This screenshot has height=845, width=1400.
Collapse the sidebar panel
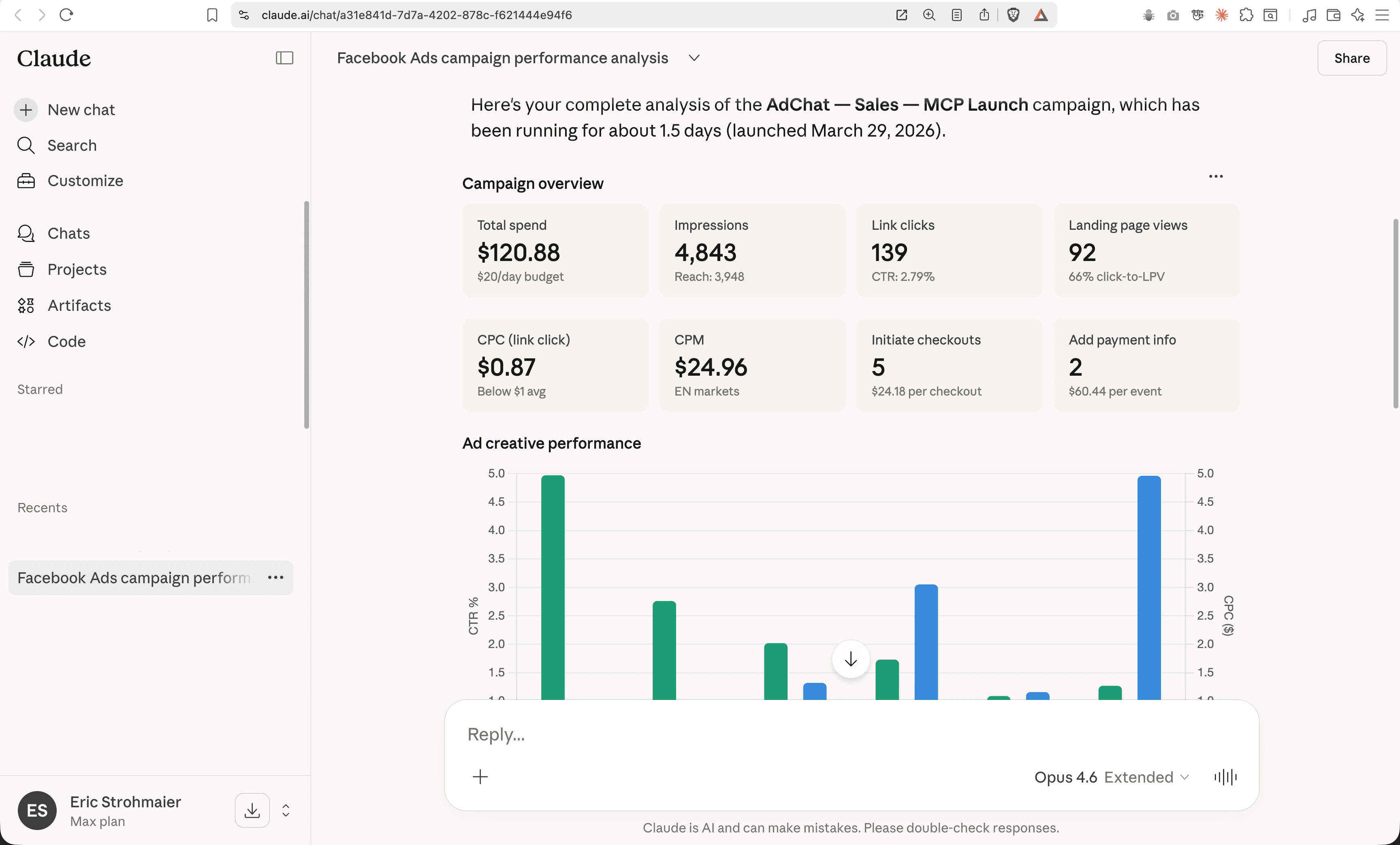pyautogui.click(x=284, y=58)
